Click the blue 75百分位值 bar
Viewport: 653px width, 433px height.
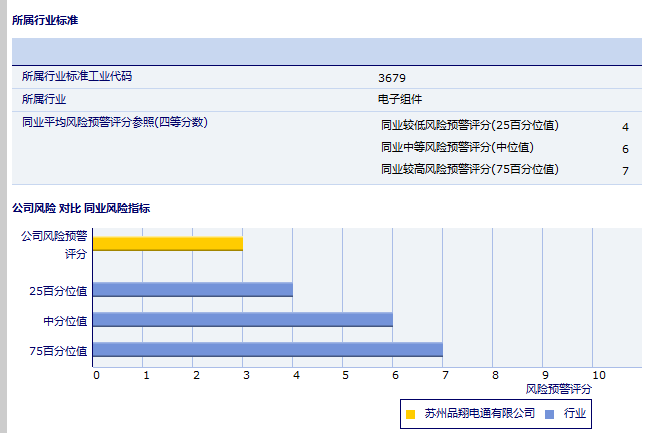coord(267,349)
